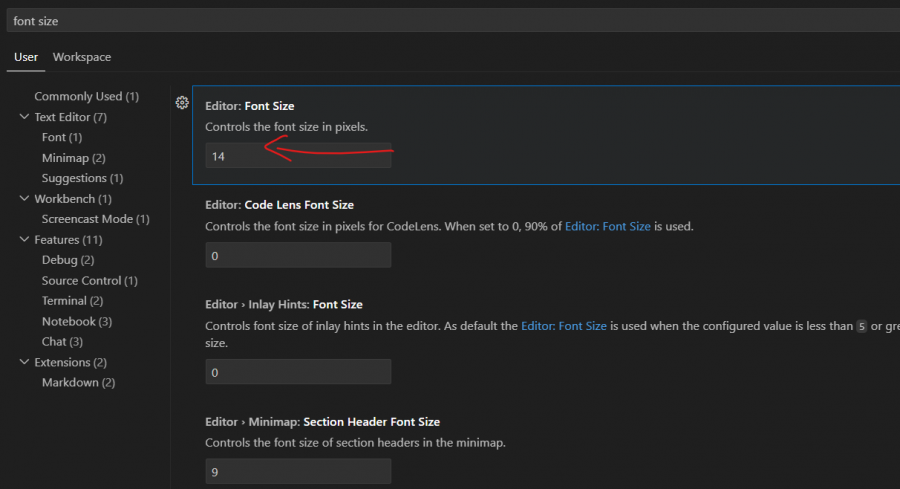Collapse the Extensions tree section

point(24,362)
